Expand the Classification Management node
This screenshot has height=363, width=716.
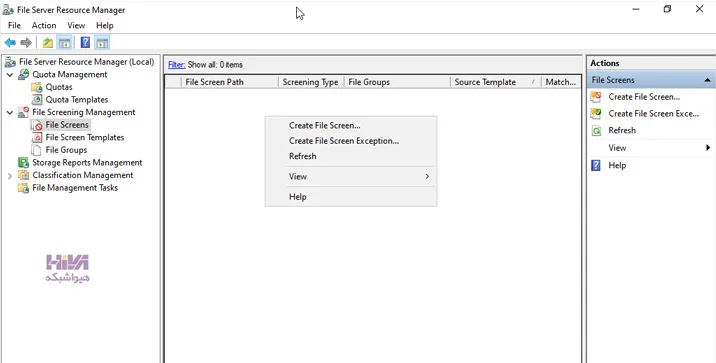[x=10, y=175]
